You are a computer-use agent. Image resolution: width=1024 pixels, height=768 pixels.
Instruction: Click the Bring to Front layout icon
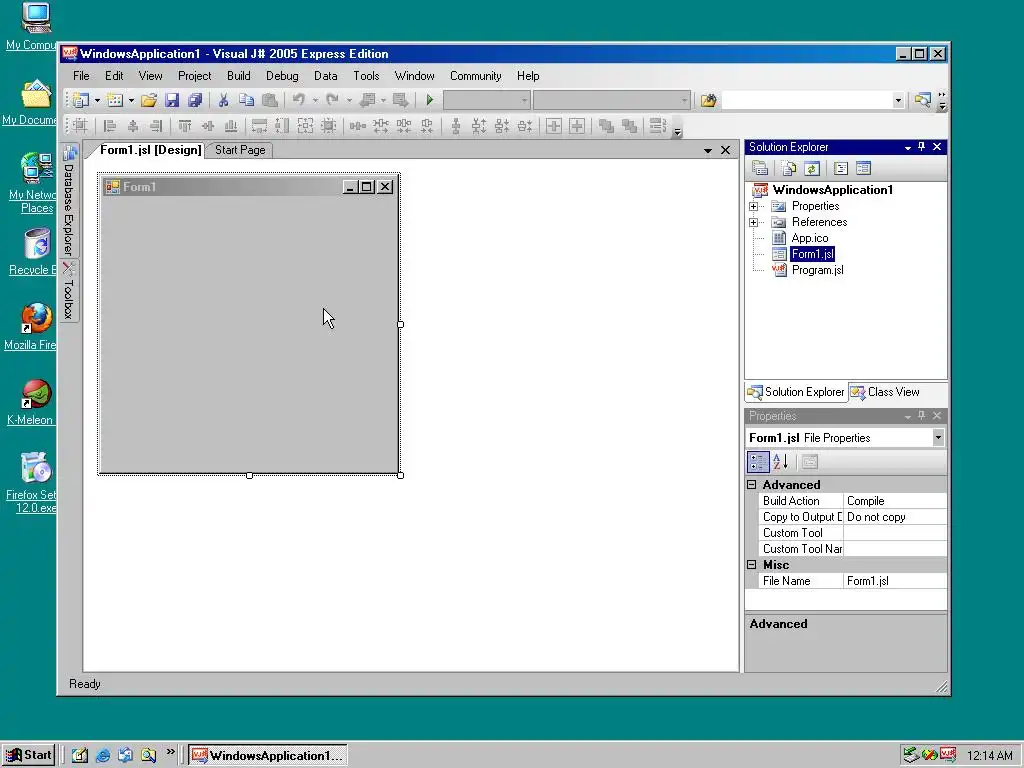click(606, 125)
